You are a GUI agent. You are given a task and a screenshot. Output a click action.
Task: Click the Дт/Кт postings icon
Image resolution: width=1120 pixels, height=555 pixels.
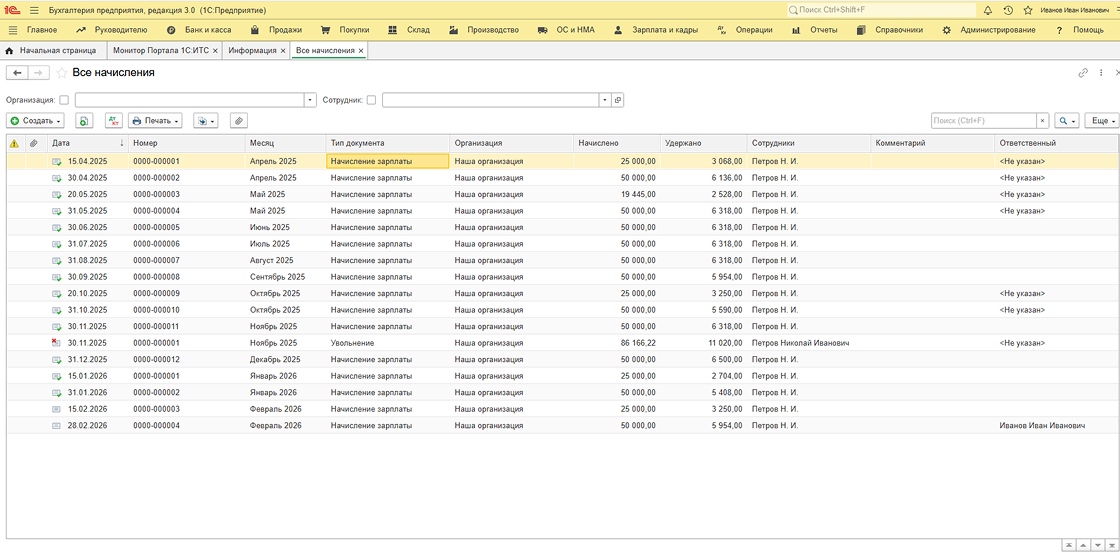point(113,120)
